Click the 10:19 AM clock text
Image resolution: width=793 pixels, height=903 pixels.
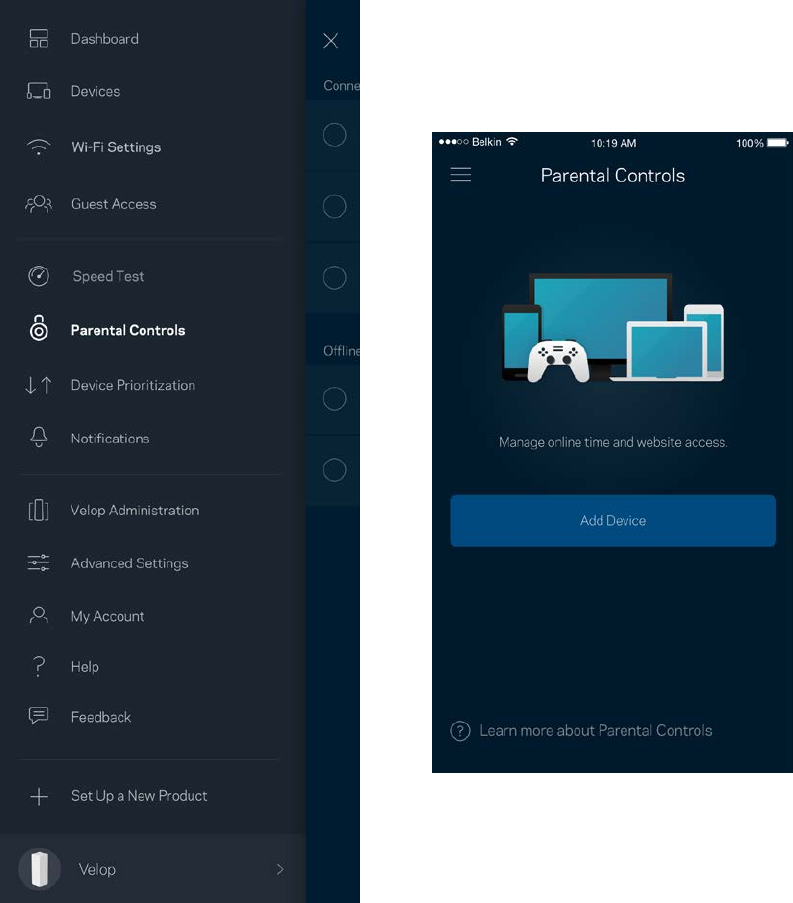click(613, 143)
